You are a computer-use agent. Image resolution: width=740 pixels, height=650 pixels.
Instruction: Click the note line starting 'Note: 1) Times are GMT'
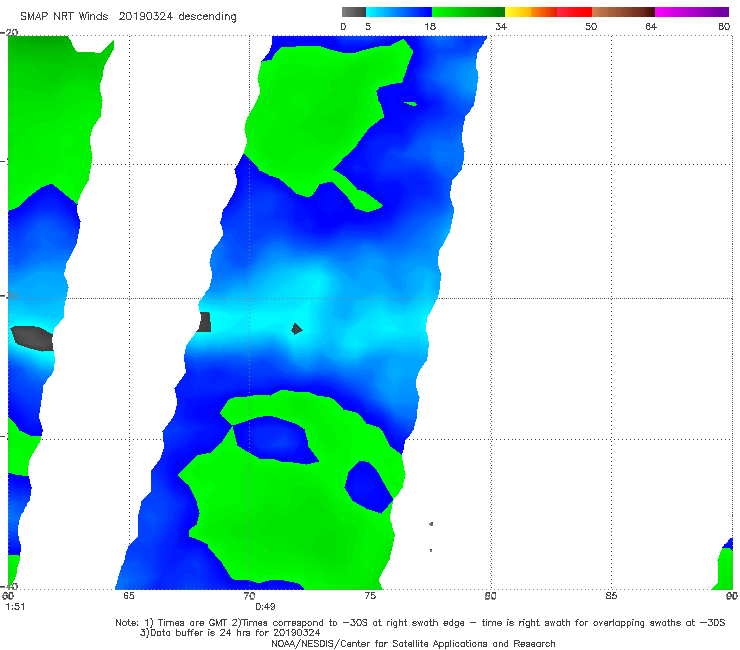[420, 623]
